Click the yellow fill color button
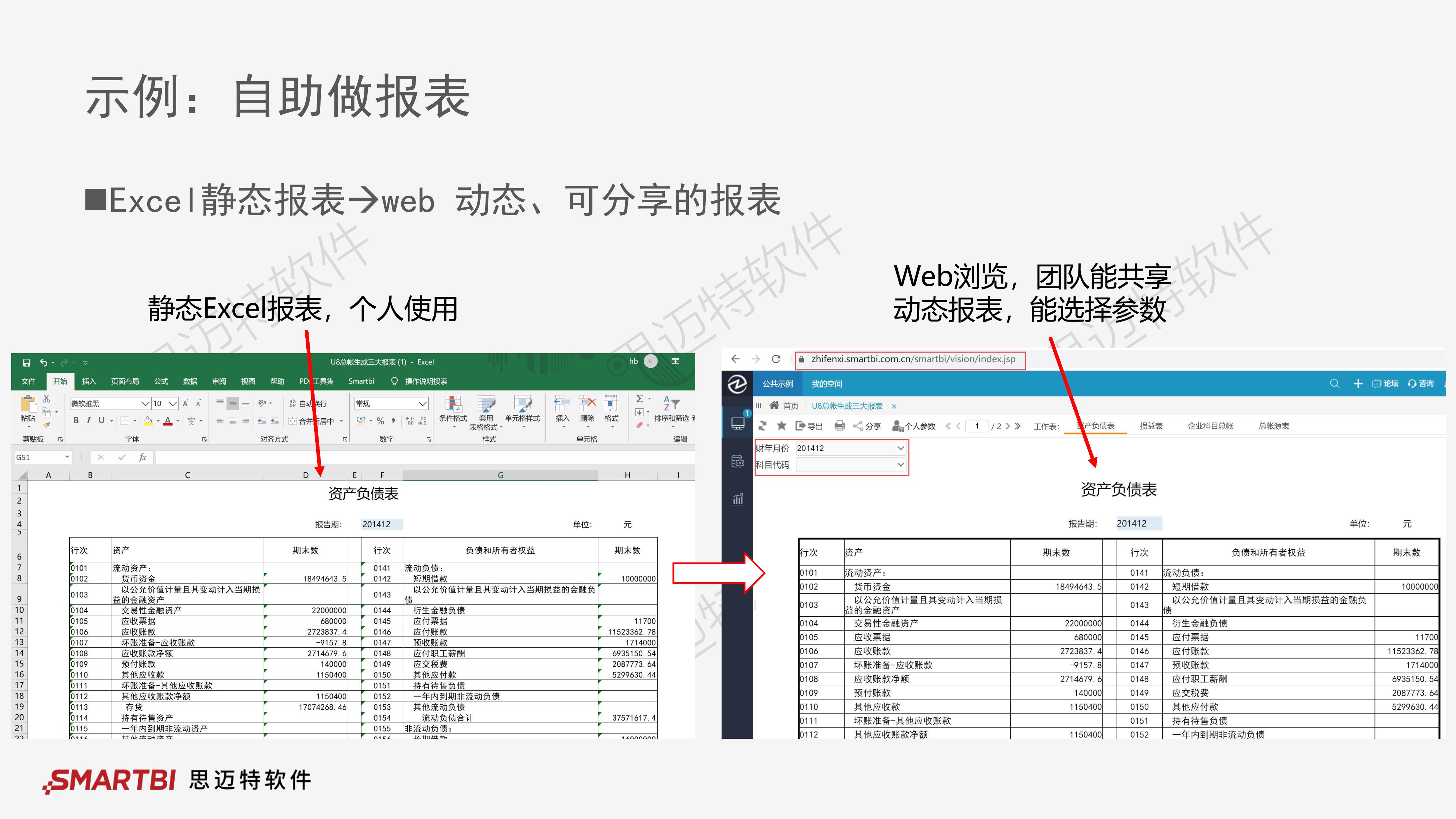Viewport: 1456px width, 819px height. pyautogui.click(x=148, y=421)
